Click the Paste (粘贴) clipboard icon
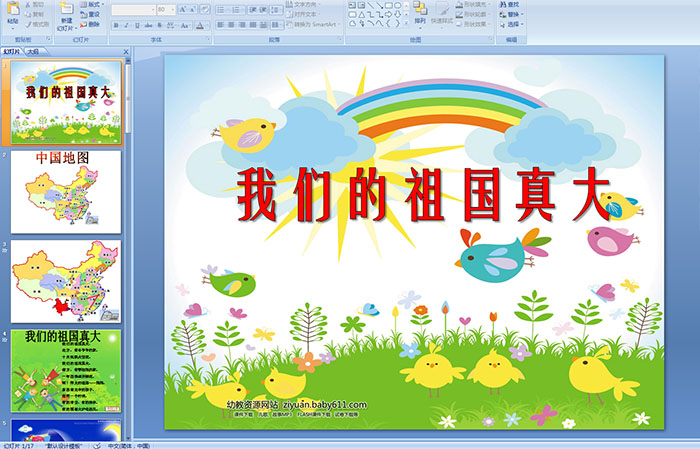The height and width of the screenshot is (449, 700). pyautogui.click(x=13, y=8)
